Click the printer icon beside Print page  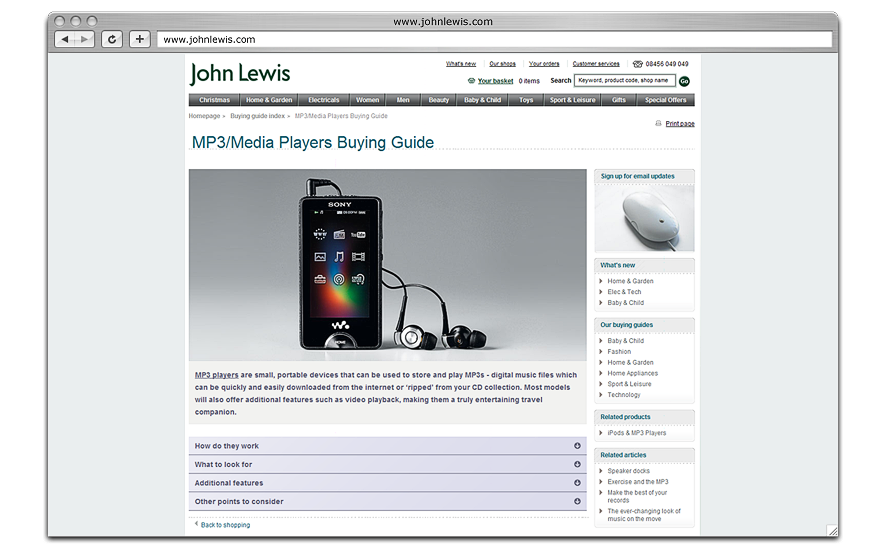pyautogui.click(x=658, y=124)
